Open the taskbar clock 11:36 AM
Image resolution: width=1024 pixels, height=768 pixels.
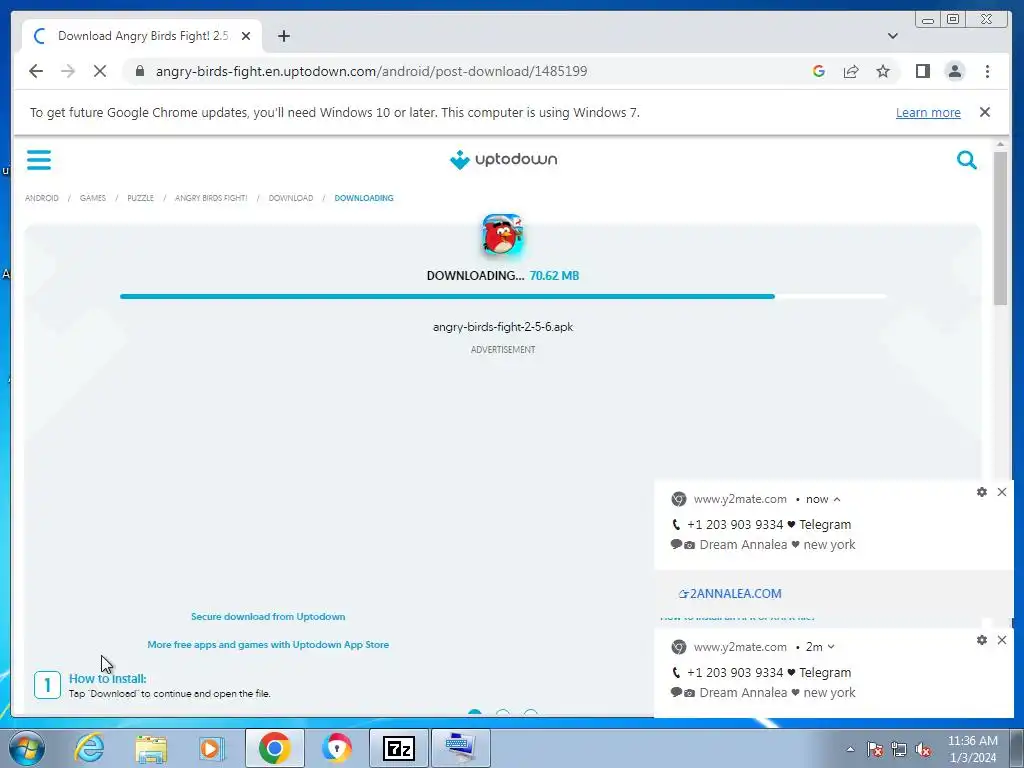[x=972, y=749]
